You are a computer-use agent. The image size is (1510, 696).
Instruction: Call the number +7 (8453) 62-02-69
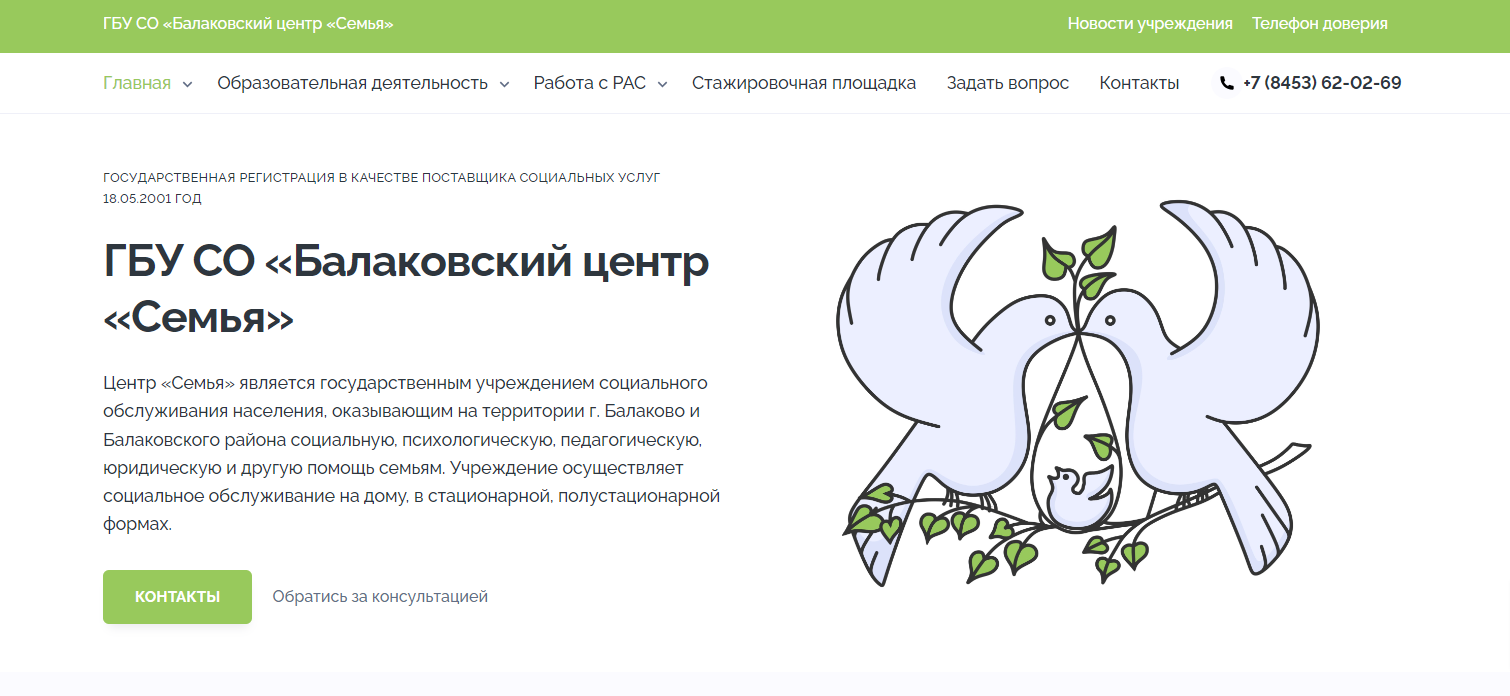tap(1321, 83)
